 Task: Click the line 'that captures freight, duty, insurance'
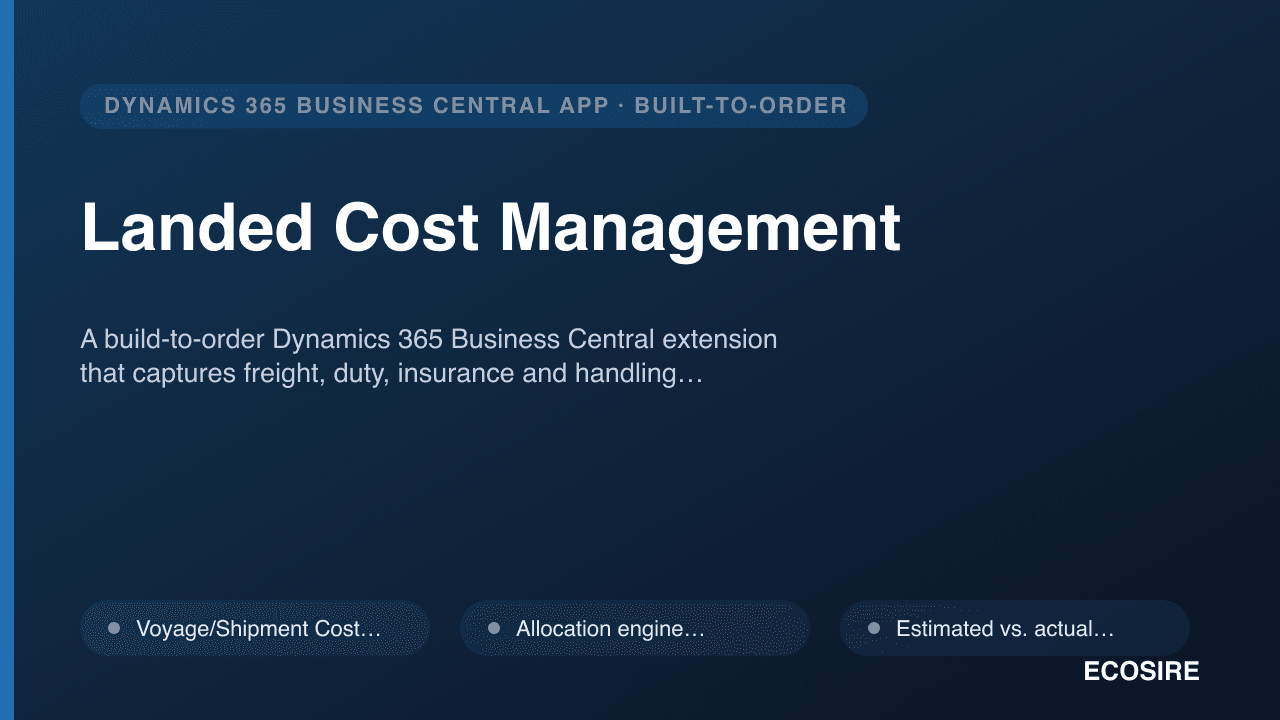coord(392,374)
